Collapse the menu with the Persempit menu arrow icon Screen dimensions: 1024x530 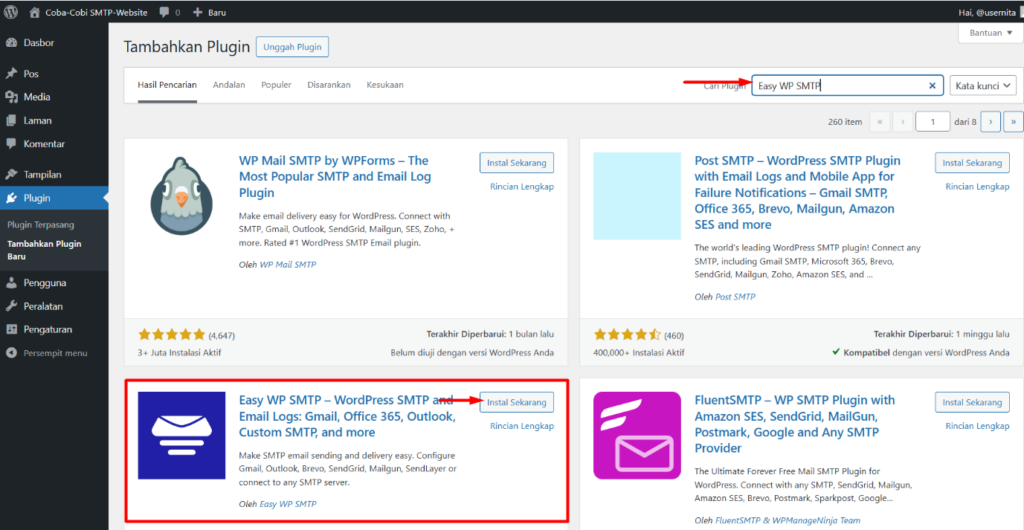pyautogui.click(x=11, y=353)
